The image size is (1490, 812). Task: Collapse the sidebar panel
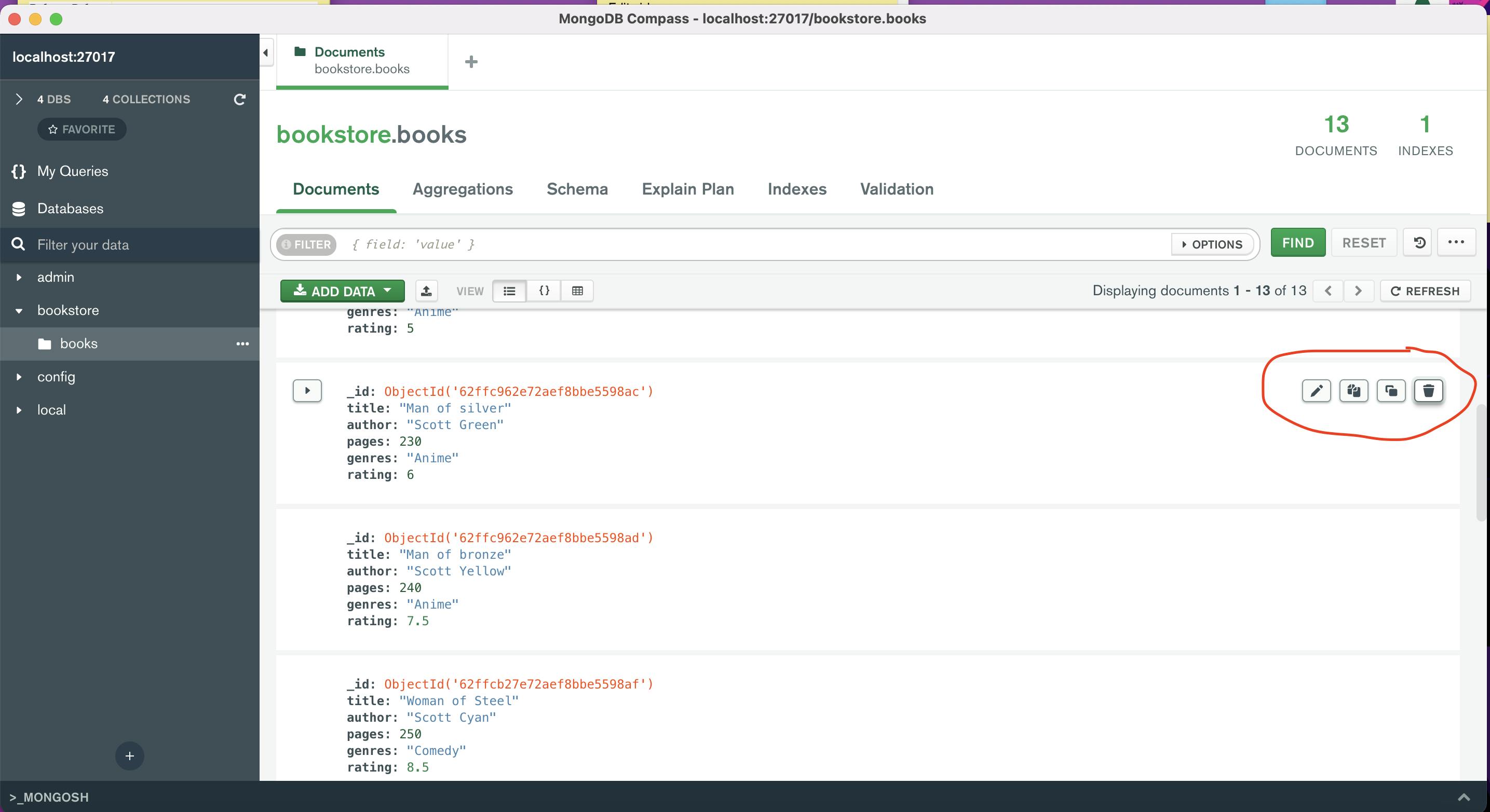[x=266, y=53]
